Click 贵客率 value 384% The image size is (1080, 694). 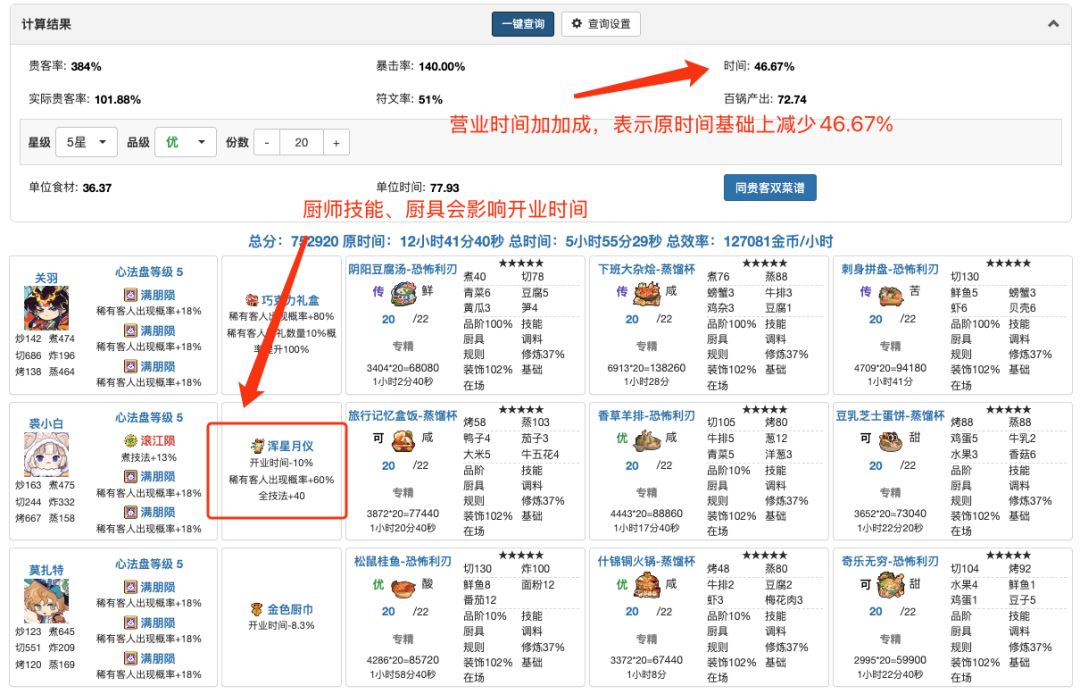[x=86, y=67]
